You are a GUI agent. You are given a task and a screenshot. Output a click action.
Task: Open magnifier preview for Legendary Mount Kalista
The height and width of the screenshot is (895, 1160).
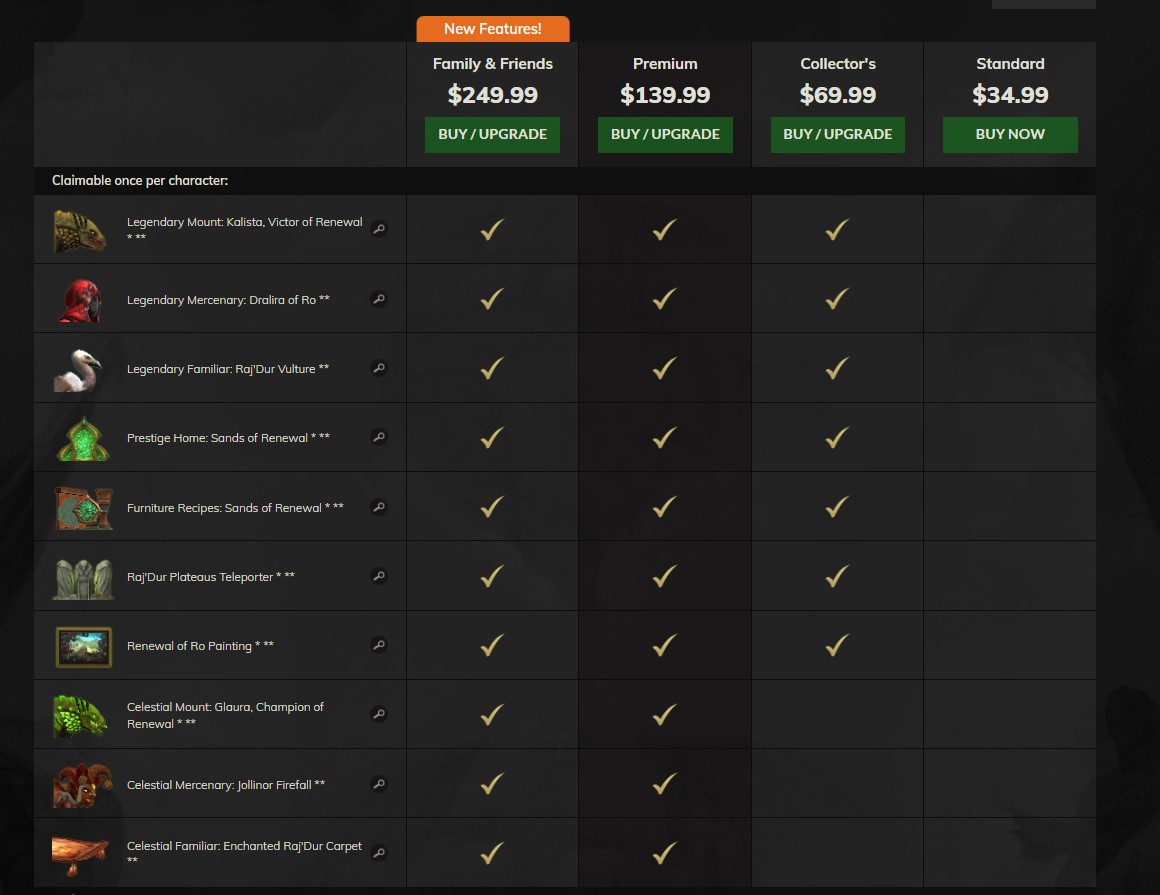point(379,229)
